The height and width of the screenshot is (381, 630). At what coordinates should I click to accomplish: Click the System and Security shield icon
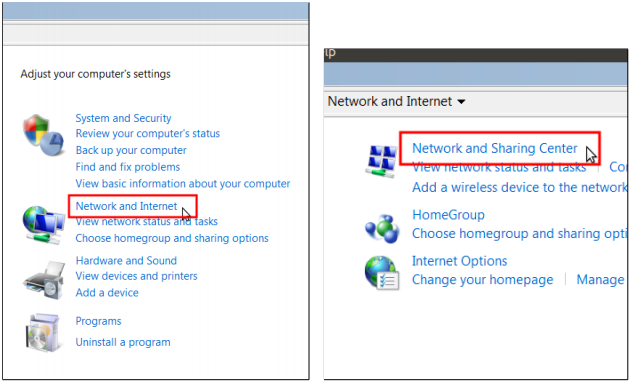tap(43, 135)
